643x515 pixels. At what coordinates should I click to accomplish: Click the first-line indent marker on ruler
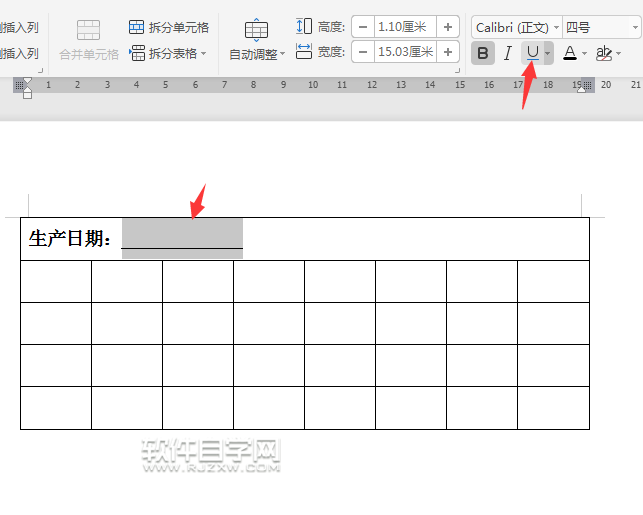(x=27, y=81)
